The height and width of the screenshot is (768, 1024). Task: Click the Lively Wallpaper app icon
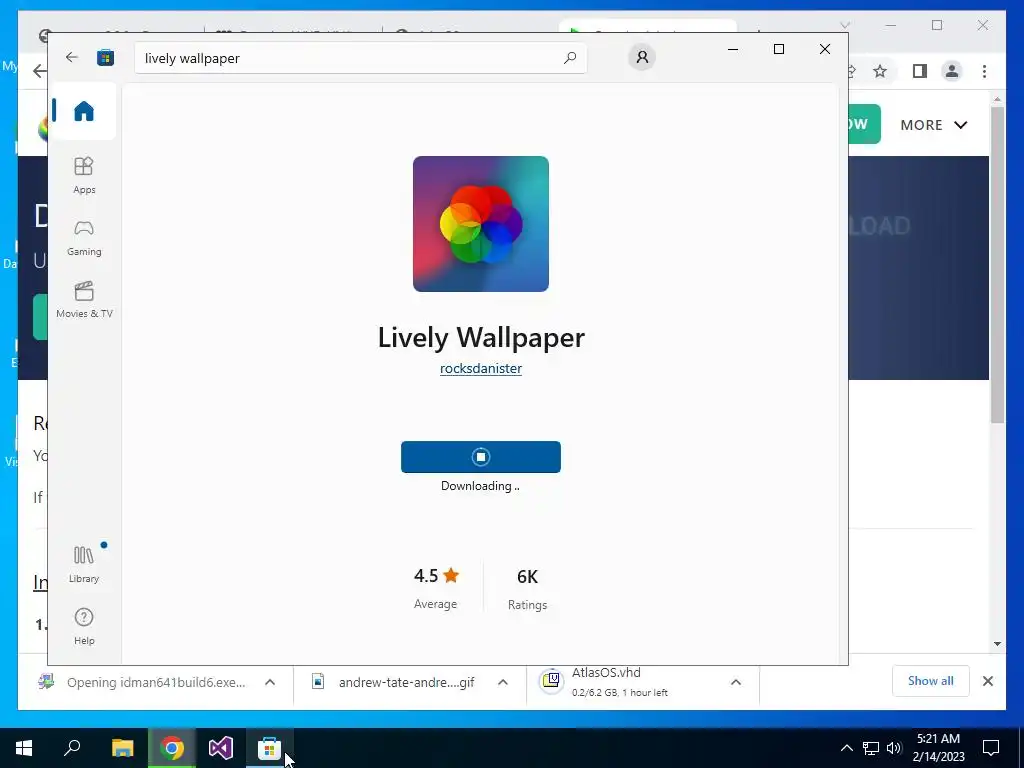point(481,224)
